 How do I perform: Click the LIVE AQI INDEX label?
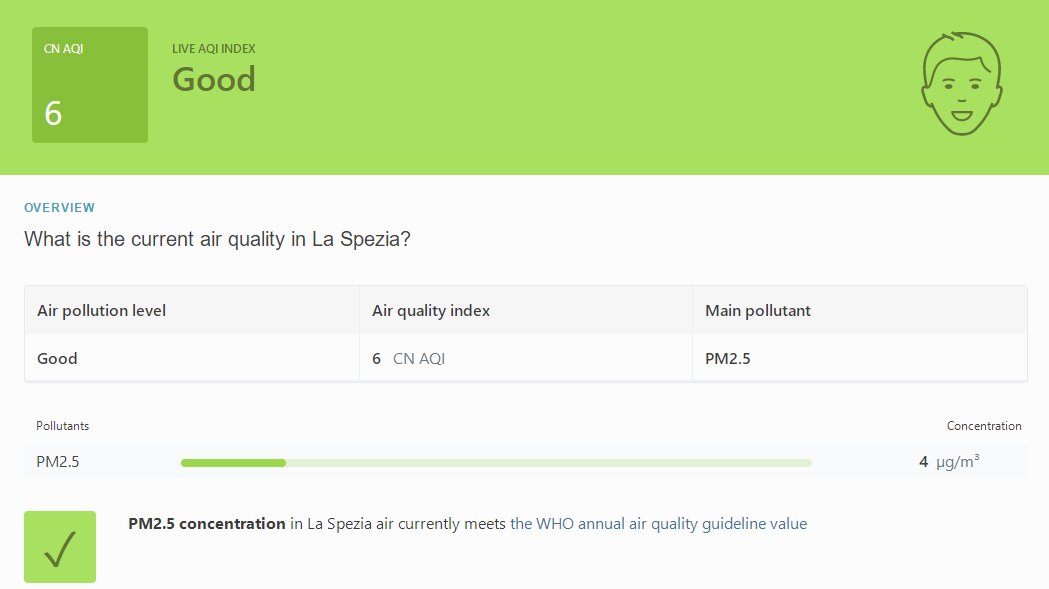[x=213, y=49]
